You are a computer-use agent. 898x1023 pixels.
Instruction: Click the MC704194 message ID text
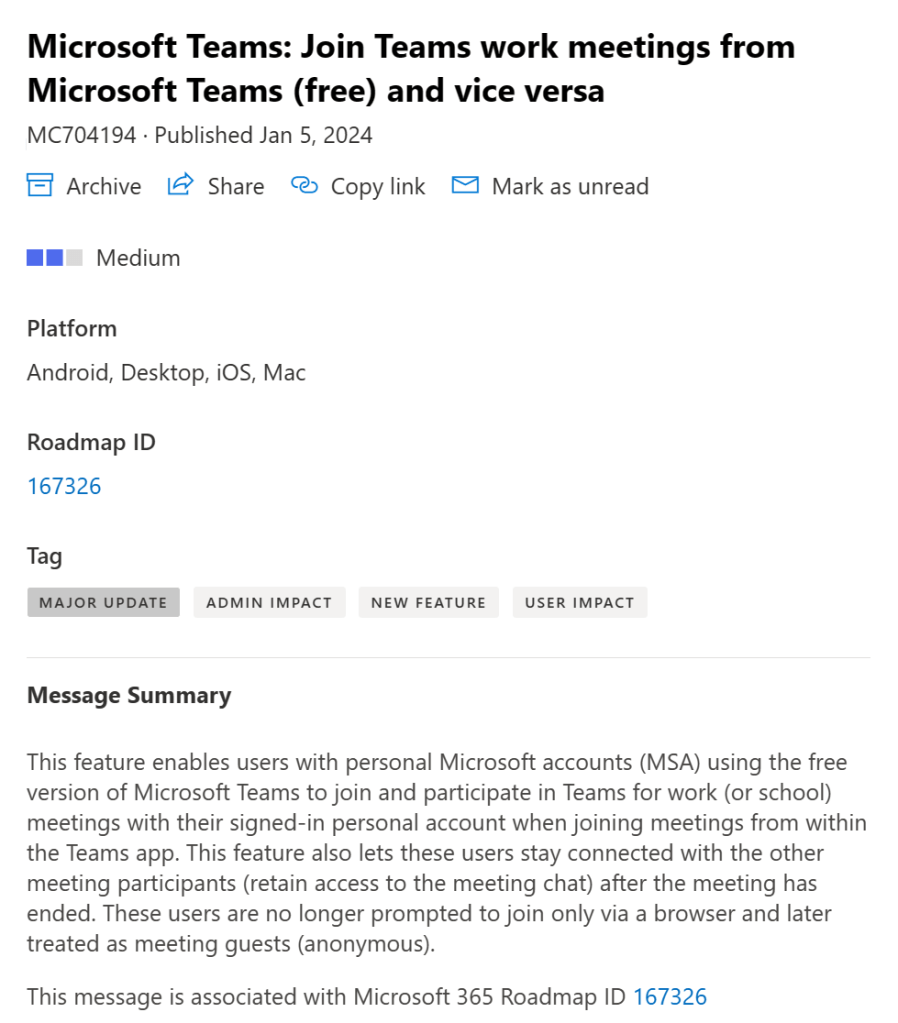(81, 135)
